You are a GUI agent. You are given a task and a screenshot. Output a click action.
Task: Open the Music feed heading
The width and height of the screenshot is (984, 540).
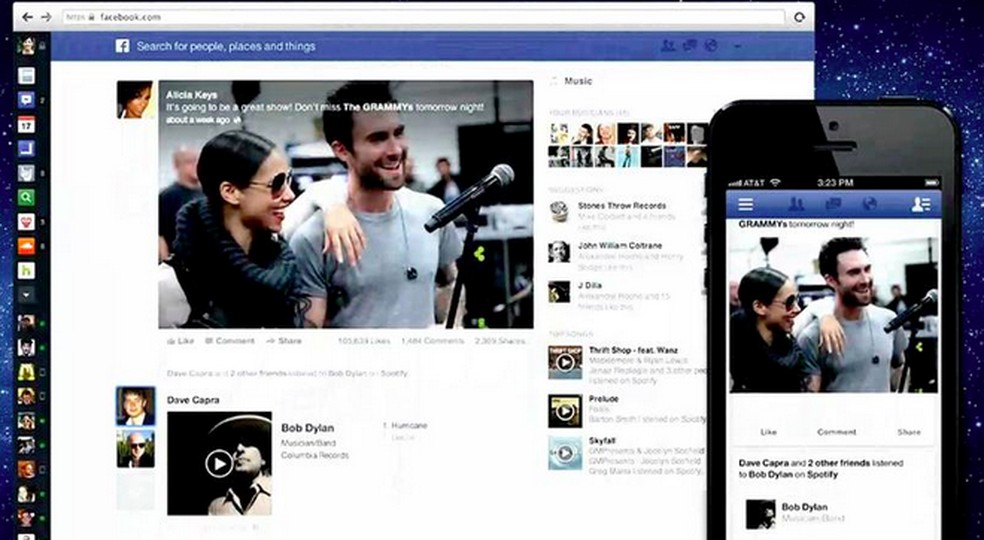tap(578, 81)
